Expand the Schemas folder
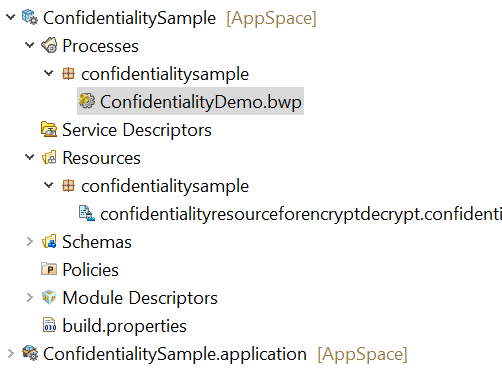Image resolution: width=502 pixels, height=371 pixels. pyautogui.click(x=30, y=241)
